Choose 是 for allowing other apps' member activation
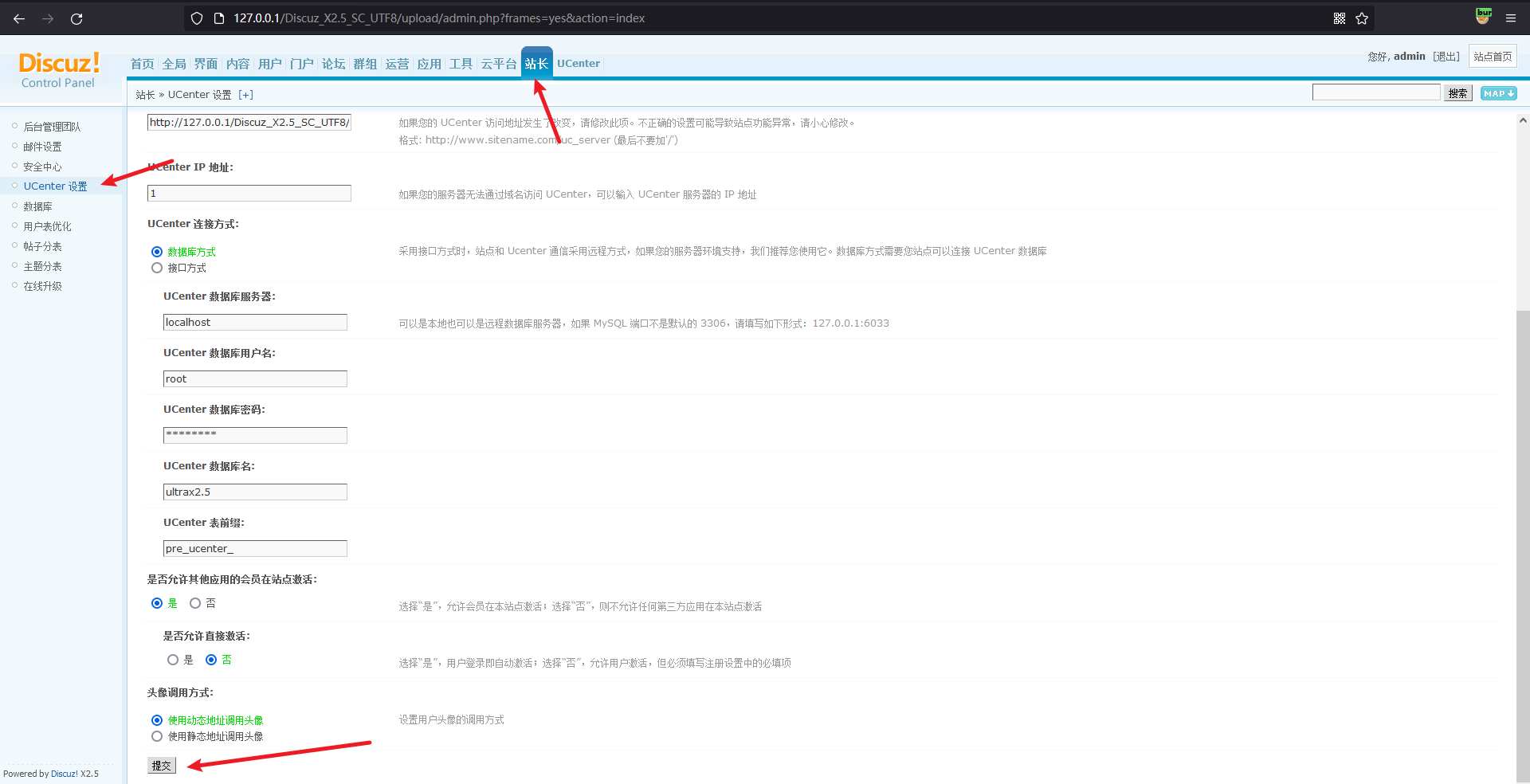1530x784 pixels. pyautogui.click(x=157, y=603)
